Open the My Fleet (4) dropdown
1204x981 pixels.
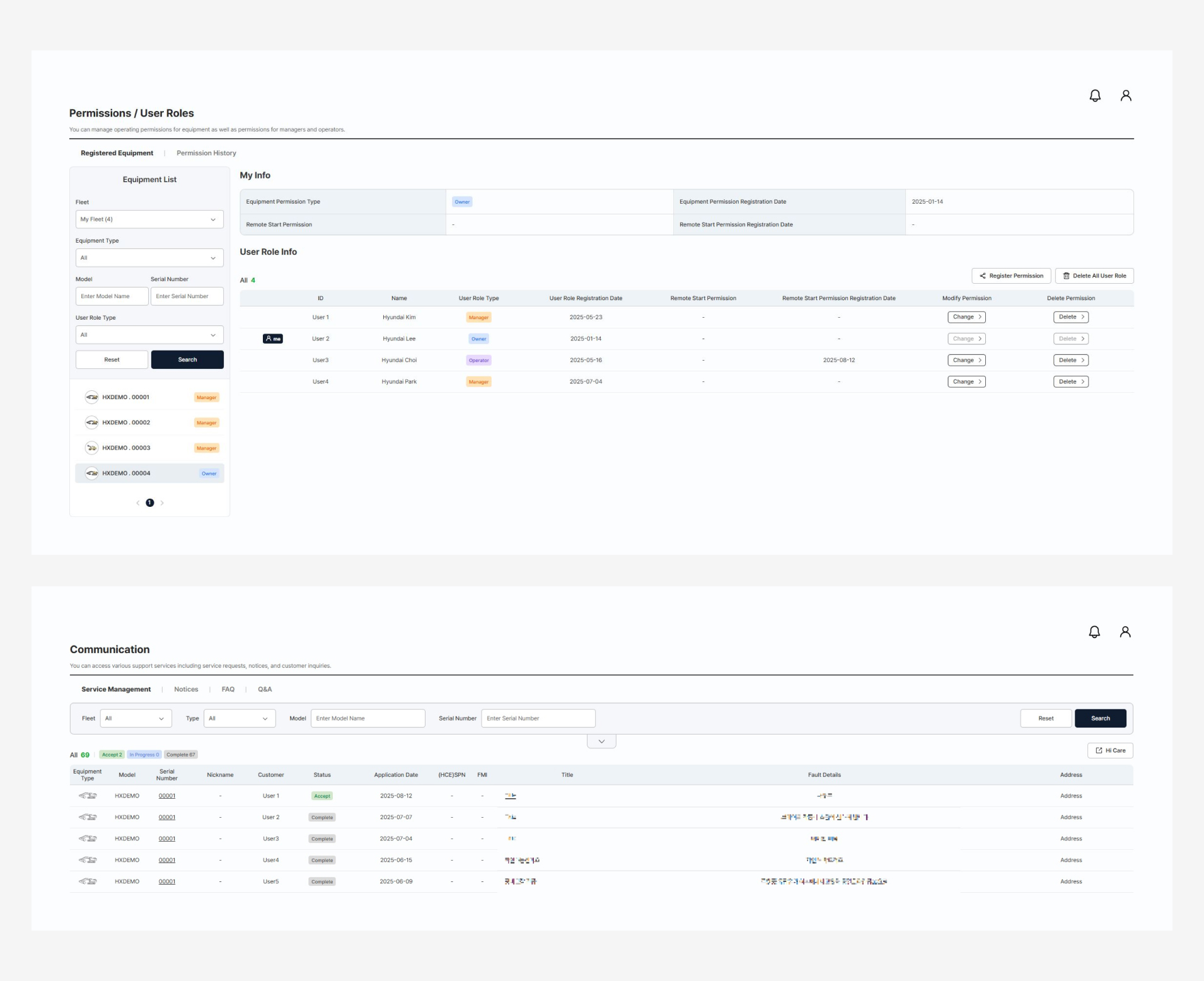(149, 219)
